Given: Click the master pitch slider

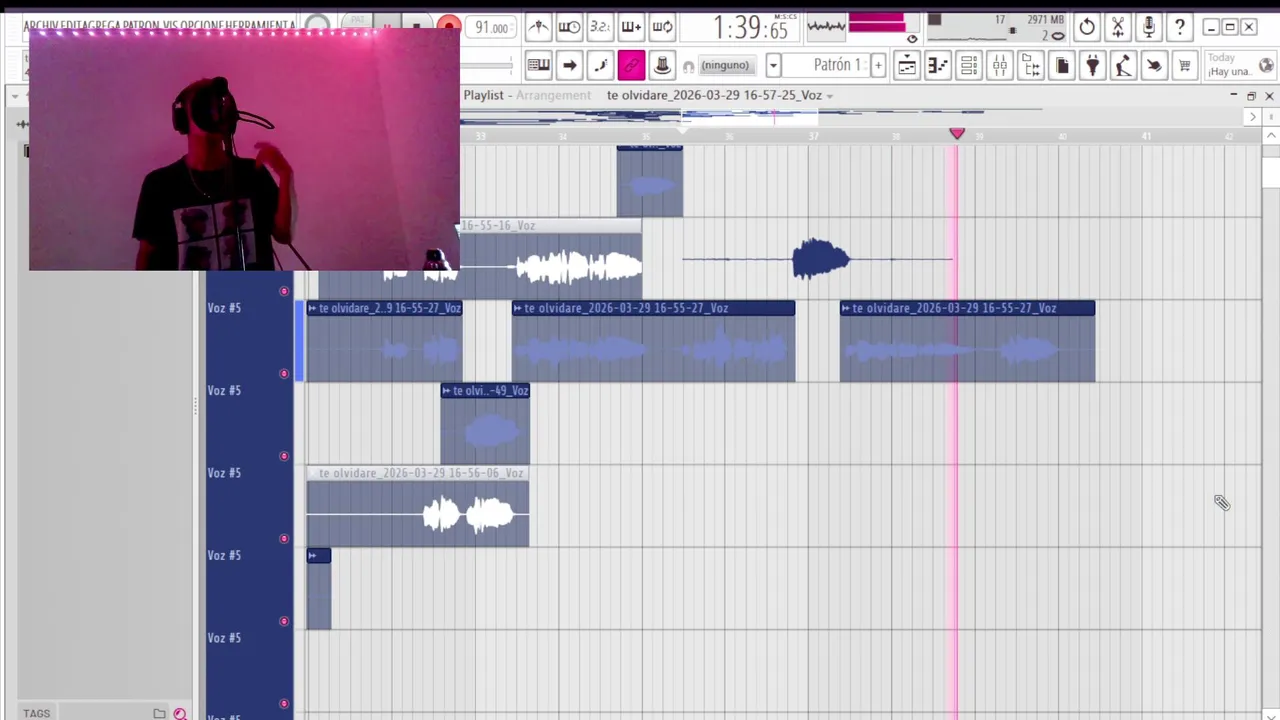Looking at the screenshot, I should tap(486, 66).
